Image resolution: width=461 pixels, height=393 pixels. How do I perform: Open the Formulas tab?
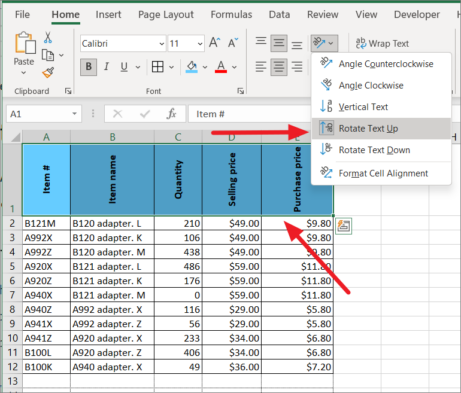click(x=231, y=15)
